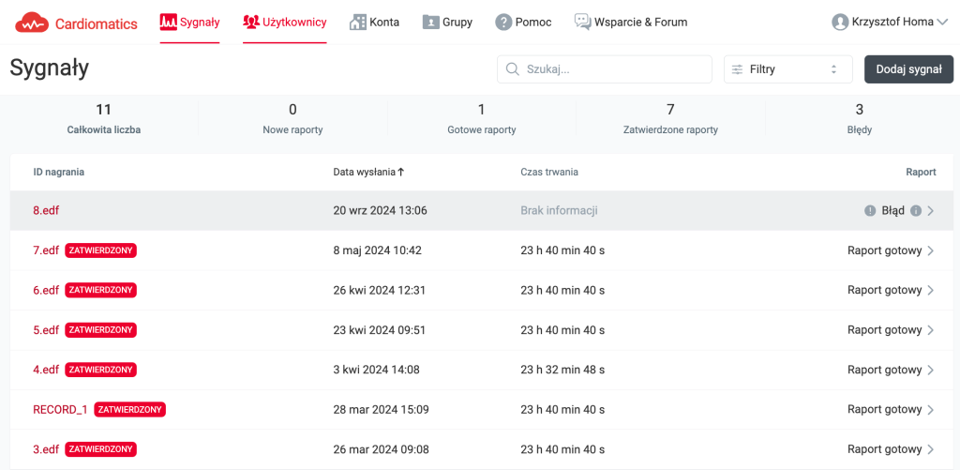The width and height of the screenshot is (960, 470).
Task: Go to the Pomoc menu item
Action: pyautogui.click(x=532, y=22)
